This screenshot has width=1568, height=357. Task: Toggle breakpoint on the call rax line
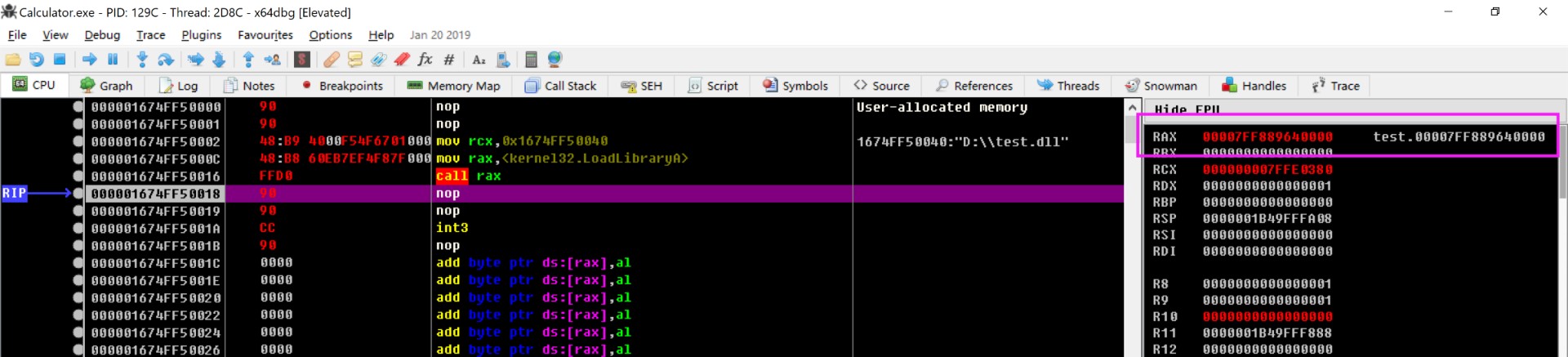(x=78, y=176)
